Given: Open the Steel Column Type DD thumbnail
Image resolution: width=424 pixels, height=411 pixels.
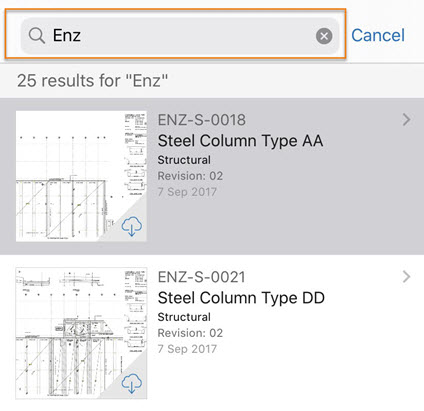Looking at the screenshot, I should (81, 333).
